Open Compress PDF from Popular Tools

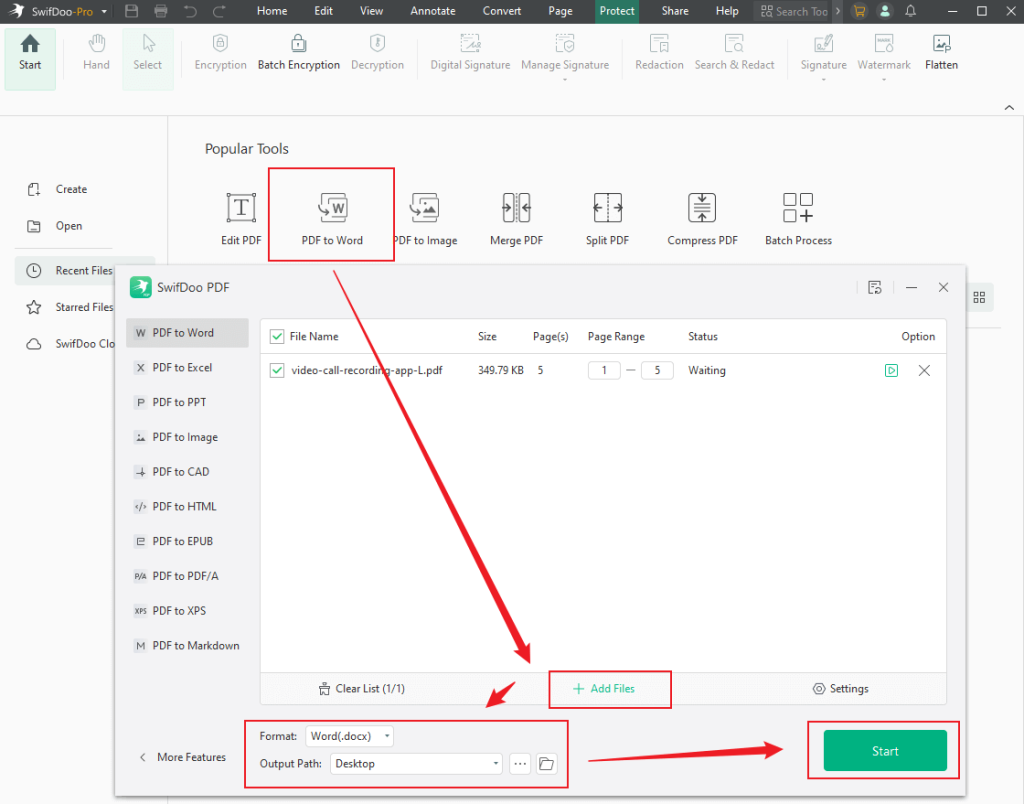tap(702, 213)
